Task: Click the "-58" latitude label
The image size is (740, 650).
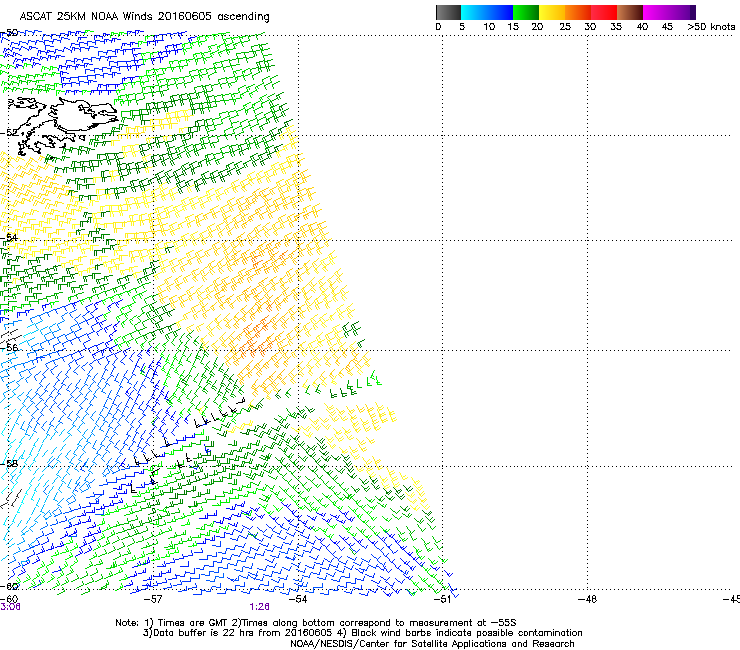Action: point(9,463)
